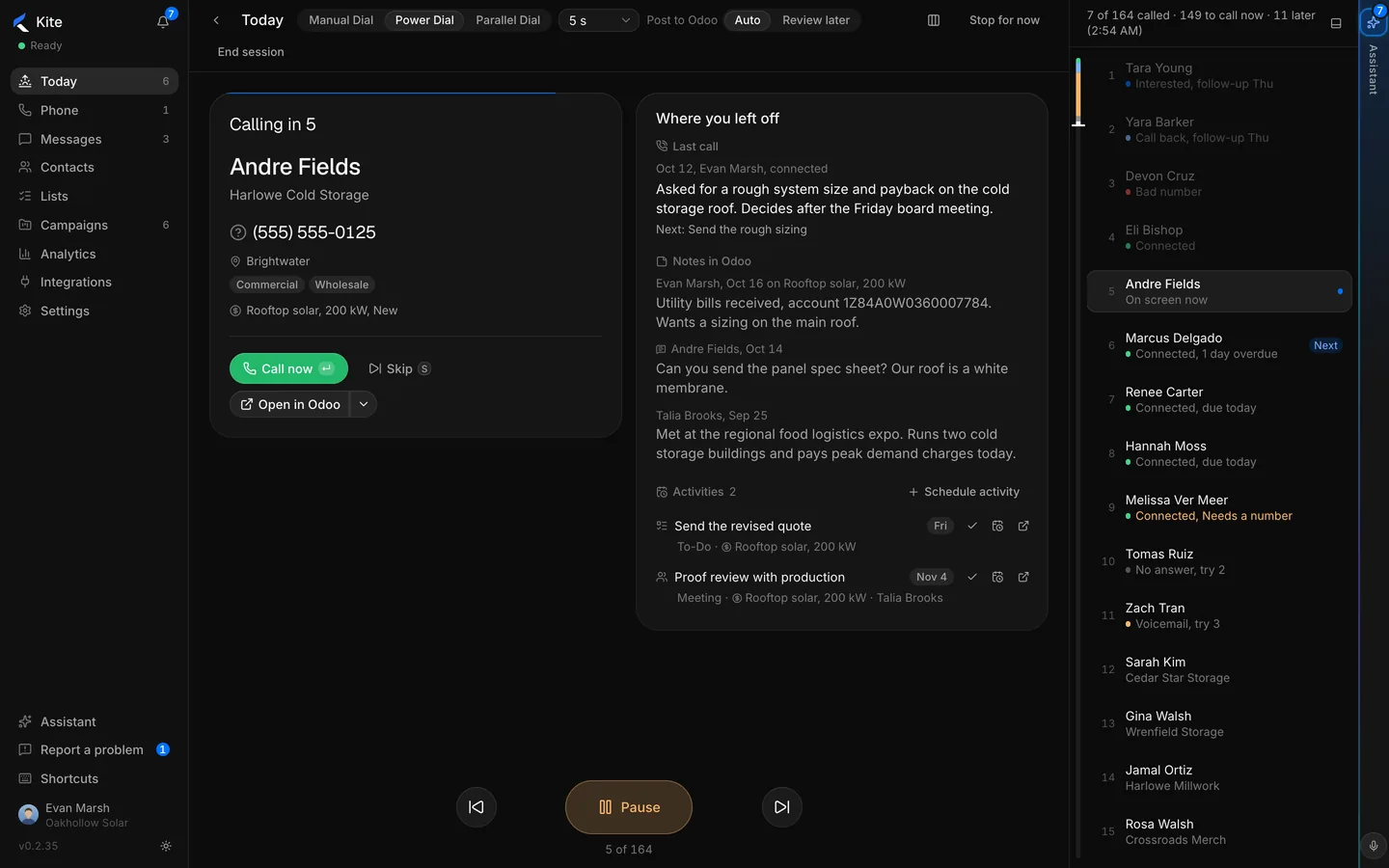The image size is (1389, 868).
Task: Open Messages in sidebar
Action: coord(95,139)
